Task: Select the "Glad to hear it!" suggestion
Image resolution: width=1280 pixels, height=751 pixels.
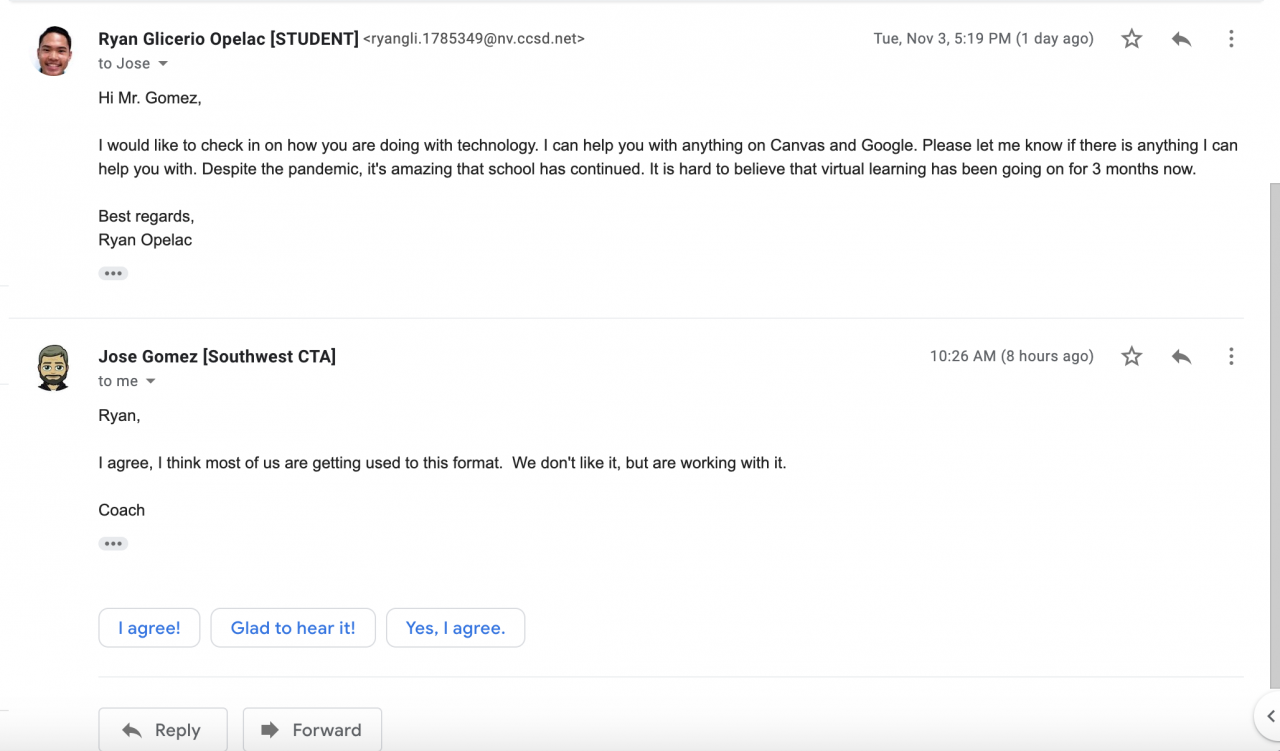Action: click(x=293, y=628)
